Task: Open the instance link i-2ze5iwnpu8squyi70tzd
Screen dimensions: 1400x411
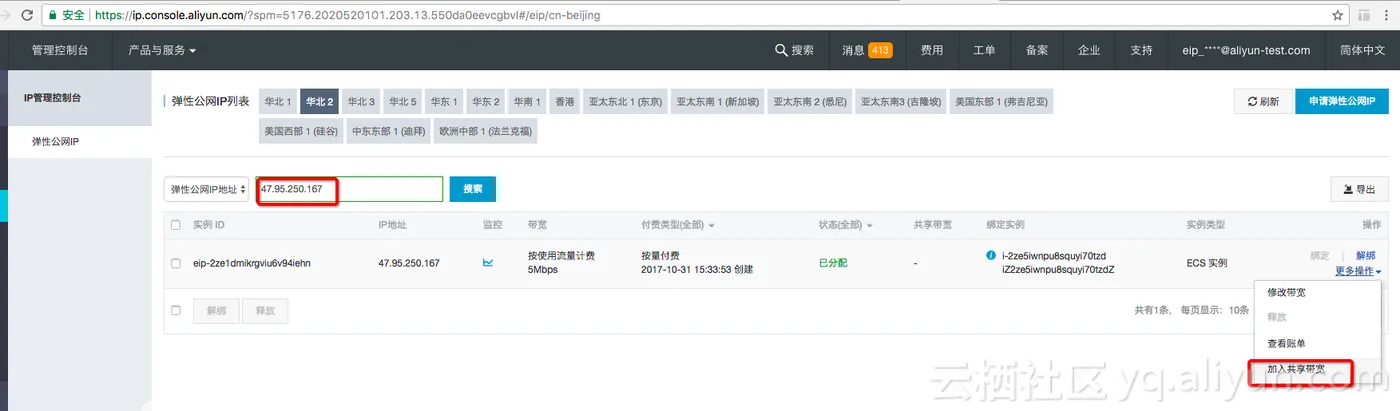Action: tap(1054, 256)
